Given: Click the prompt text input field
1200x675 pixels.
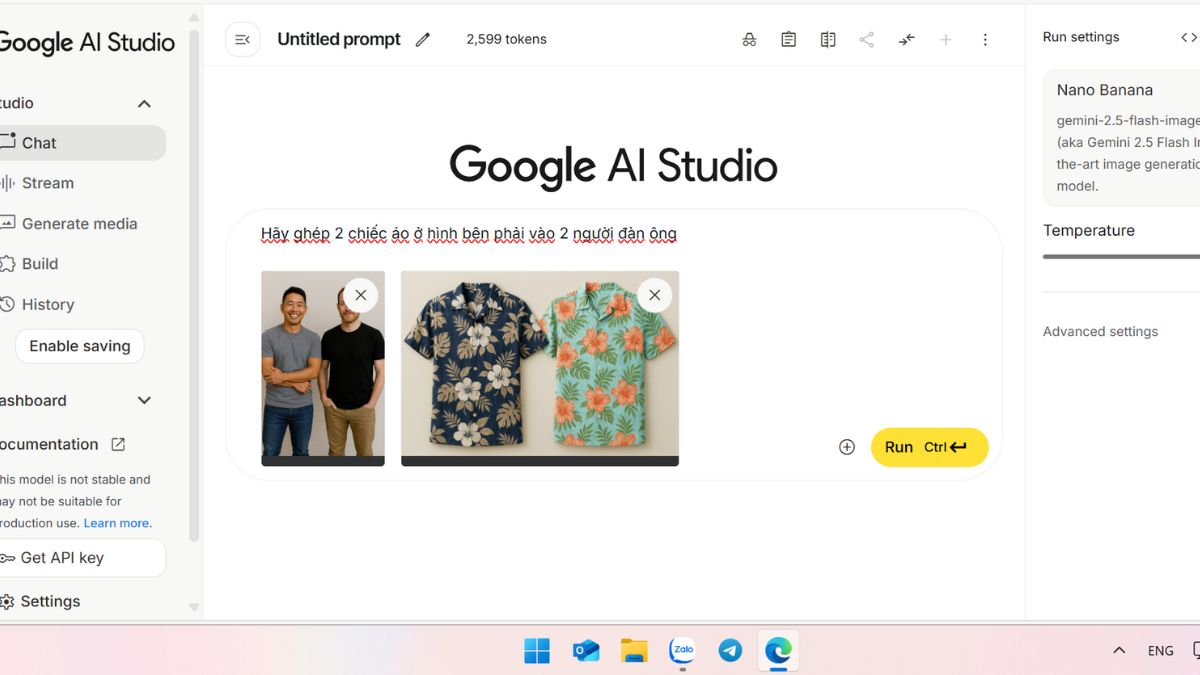Looking at the screenshot, I should coord(614,234).
